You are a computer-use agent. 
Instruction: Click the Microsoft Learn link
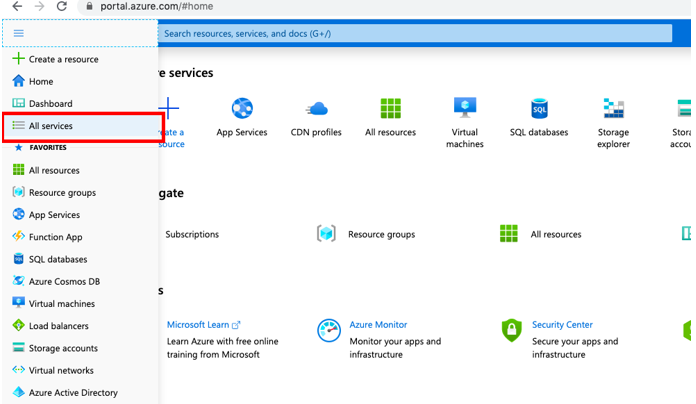[x=198, y=325]
